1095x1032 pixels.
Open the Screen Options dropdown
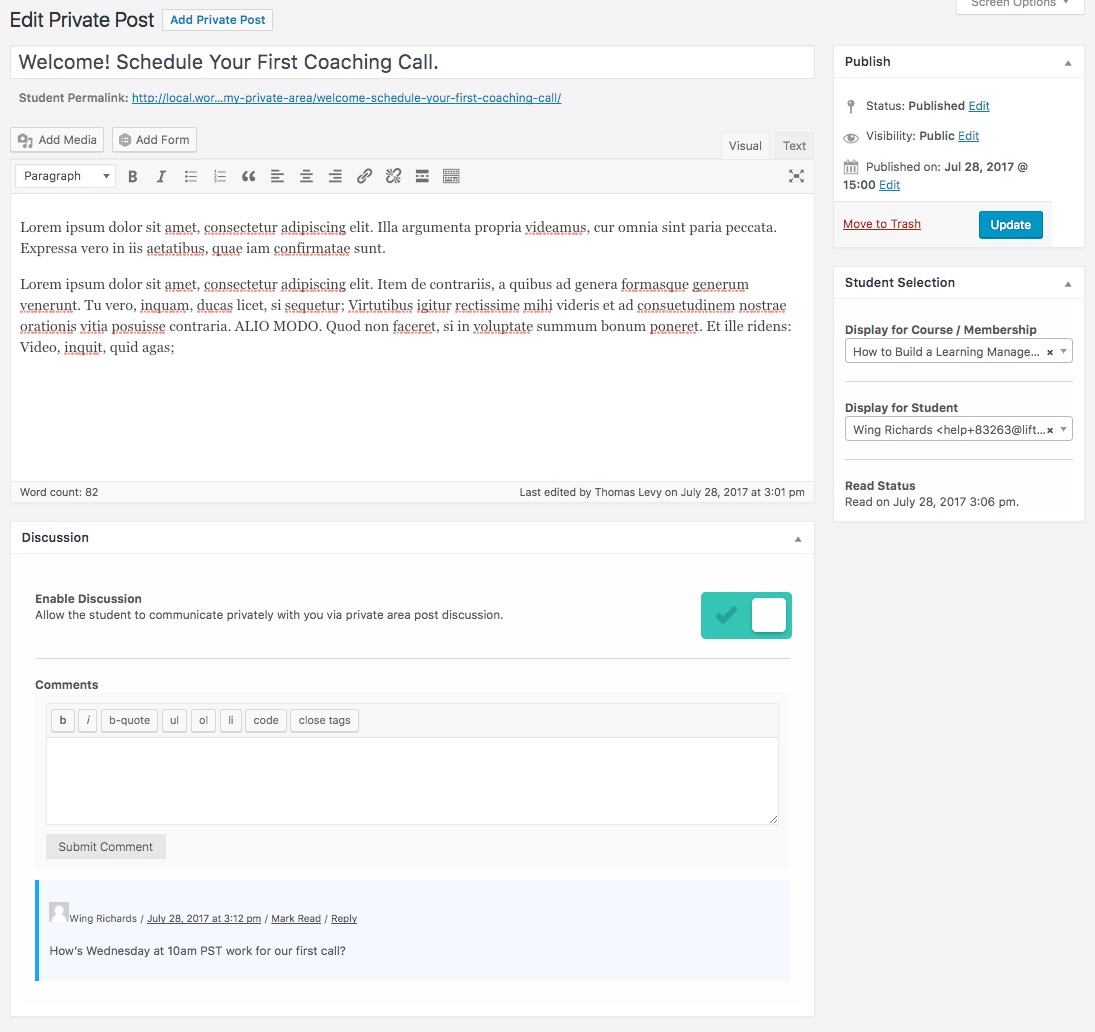tap(1020, 3)
